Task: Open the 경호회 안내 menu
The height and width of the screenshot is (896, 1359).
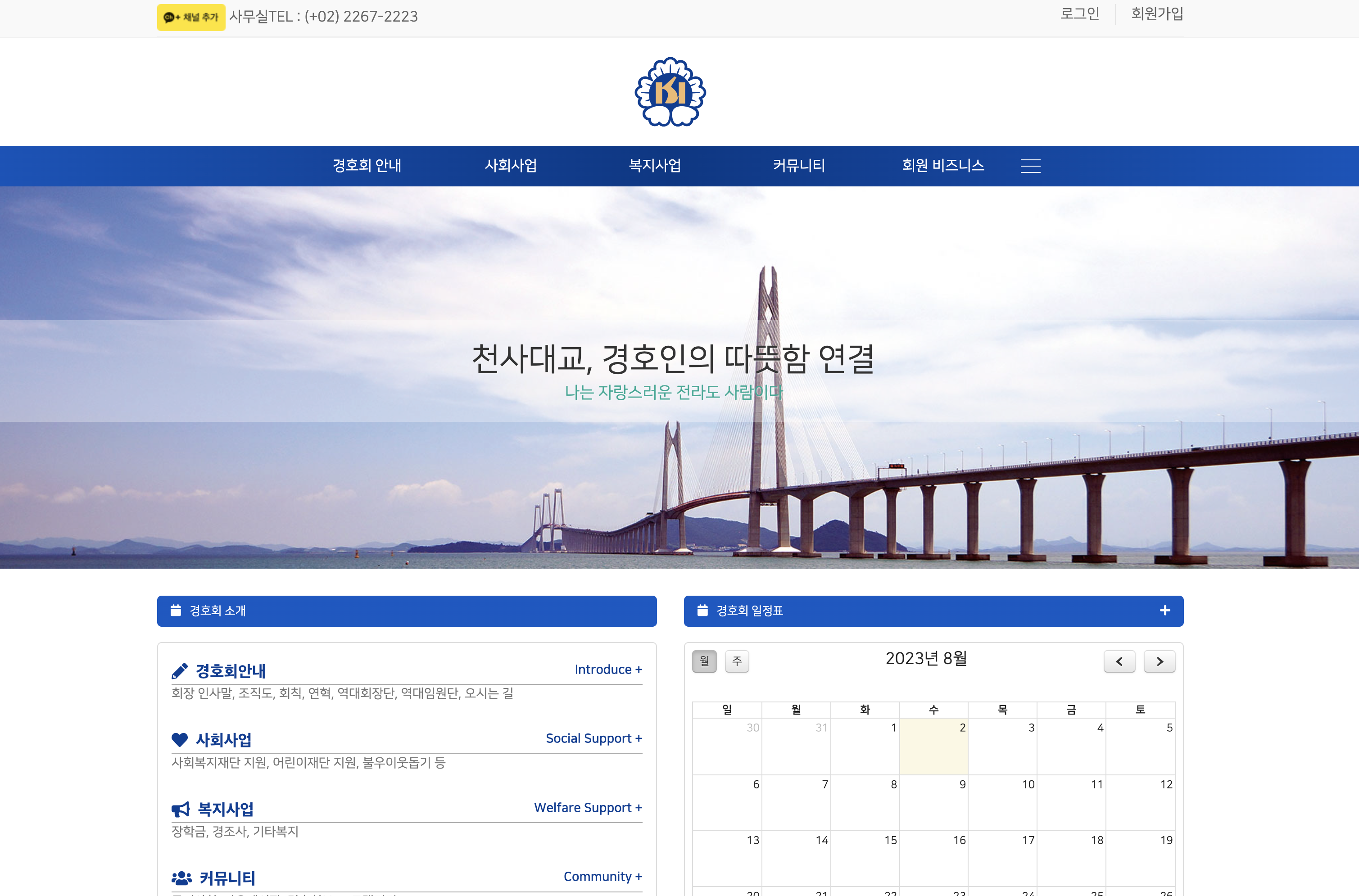Action: [x=367, y=166]
